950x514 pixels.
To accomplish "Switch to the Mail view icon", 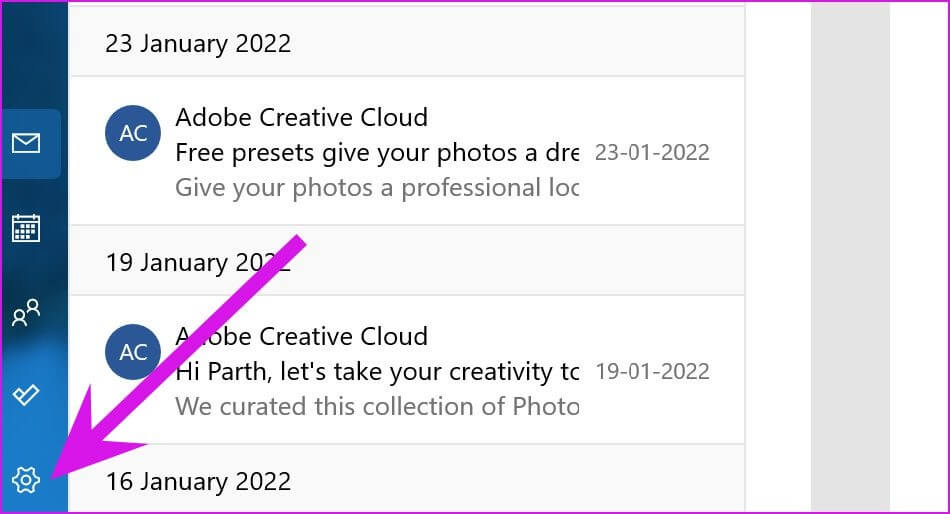I will coord(26,143).
